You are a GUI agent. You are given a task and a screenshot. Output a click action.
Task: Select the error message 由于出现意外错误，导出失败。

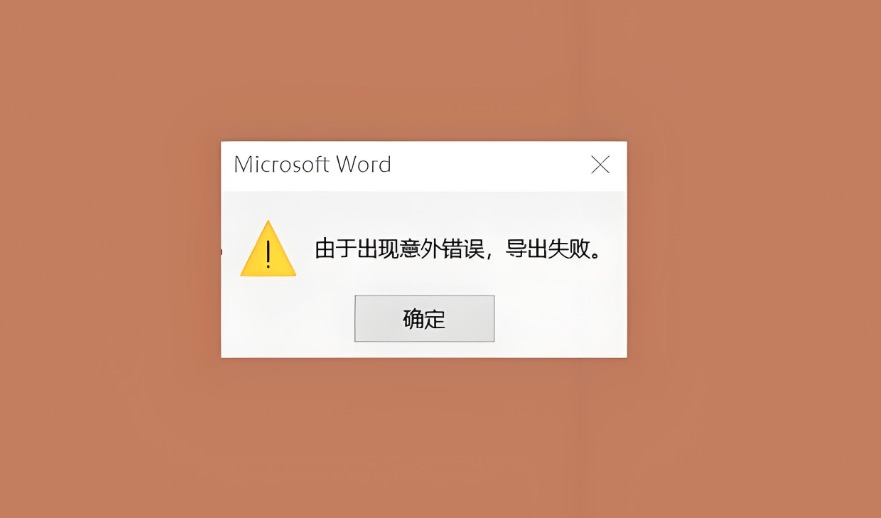click(458, 248)
